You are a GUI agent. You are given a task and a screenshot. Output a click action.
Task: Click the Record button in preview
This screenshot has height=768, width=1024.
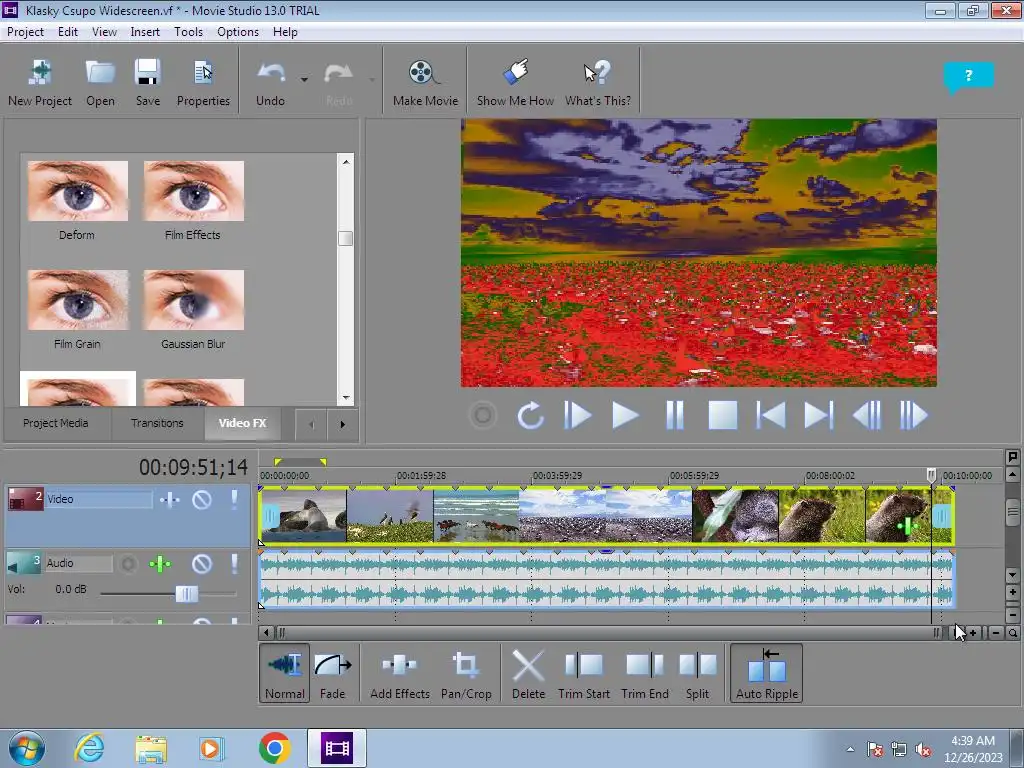click(483, 415)
